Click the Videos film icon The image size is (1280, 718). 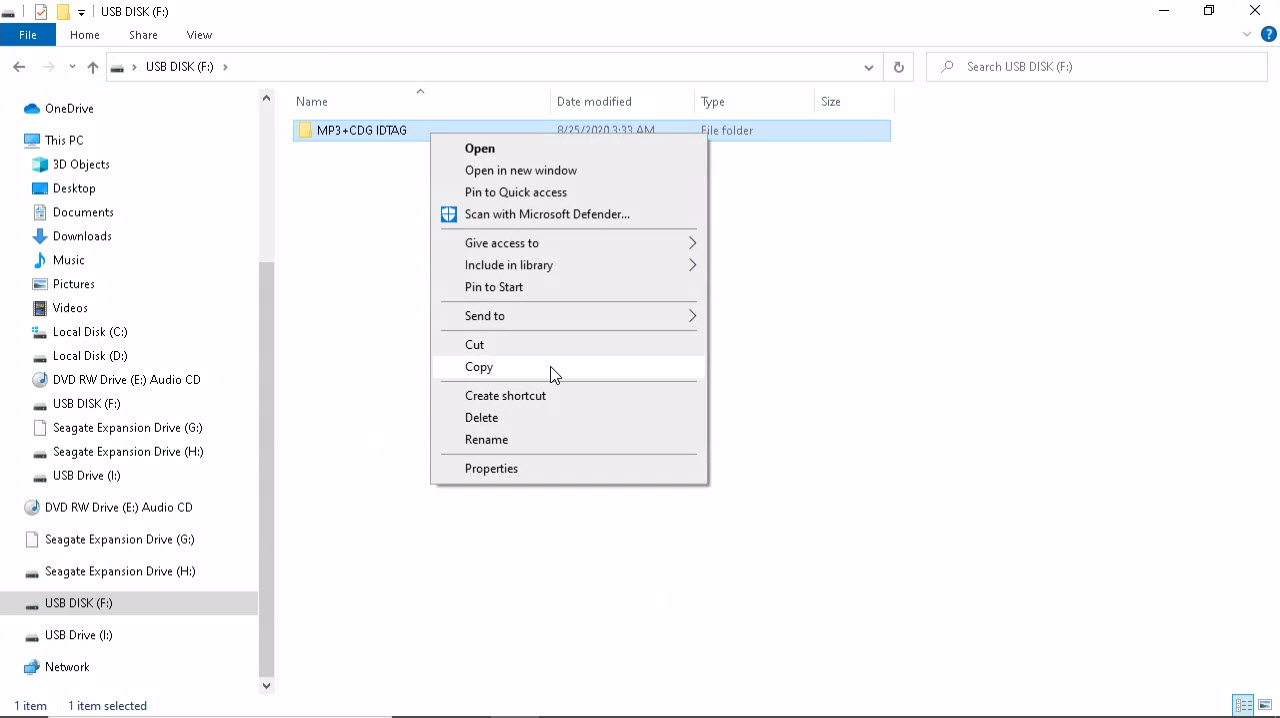tap(40, 308)
